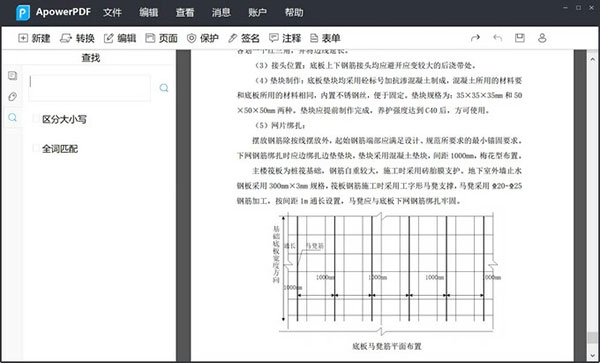This screenshot has width=600, height=363.
Task: Click the user account icon
Action: coord(542,38)
